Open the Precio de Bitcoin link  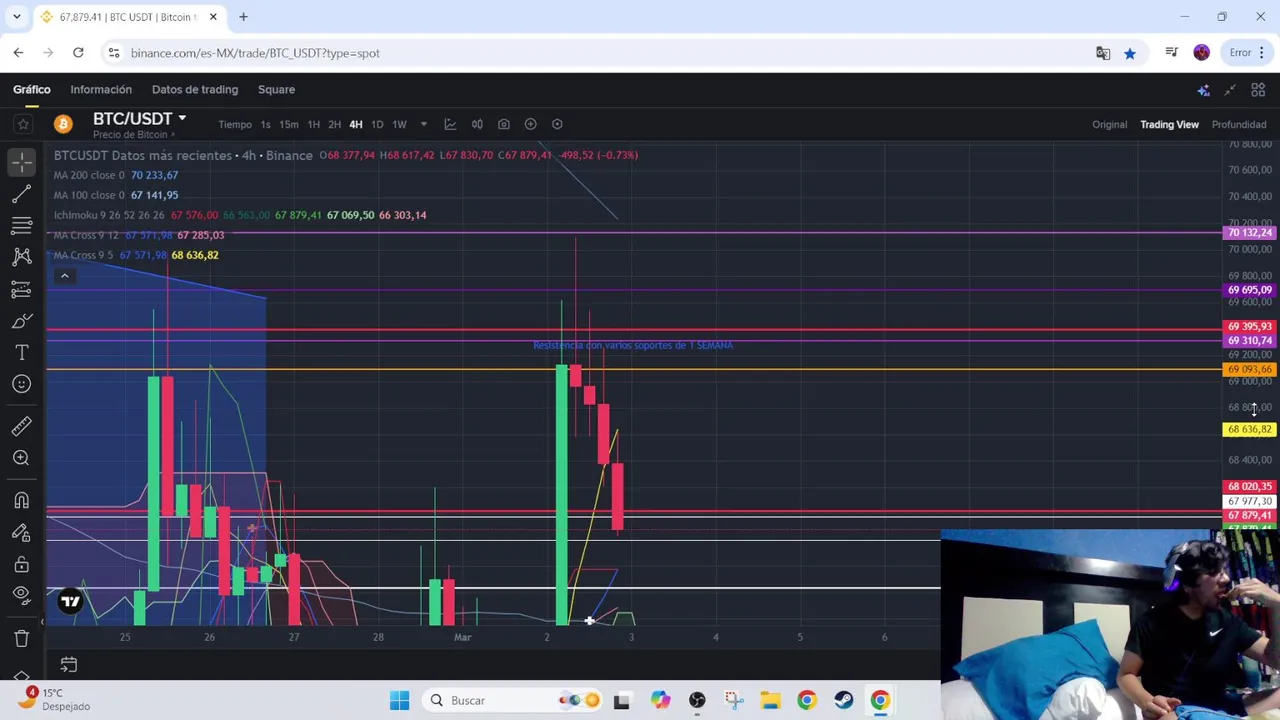pos(134,135)
